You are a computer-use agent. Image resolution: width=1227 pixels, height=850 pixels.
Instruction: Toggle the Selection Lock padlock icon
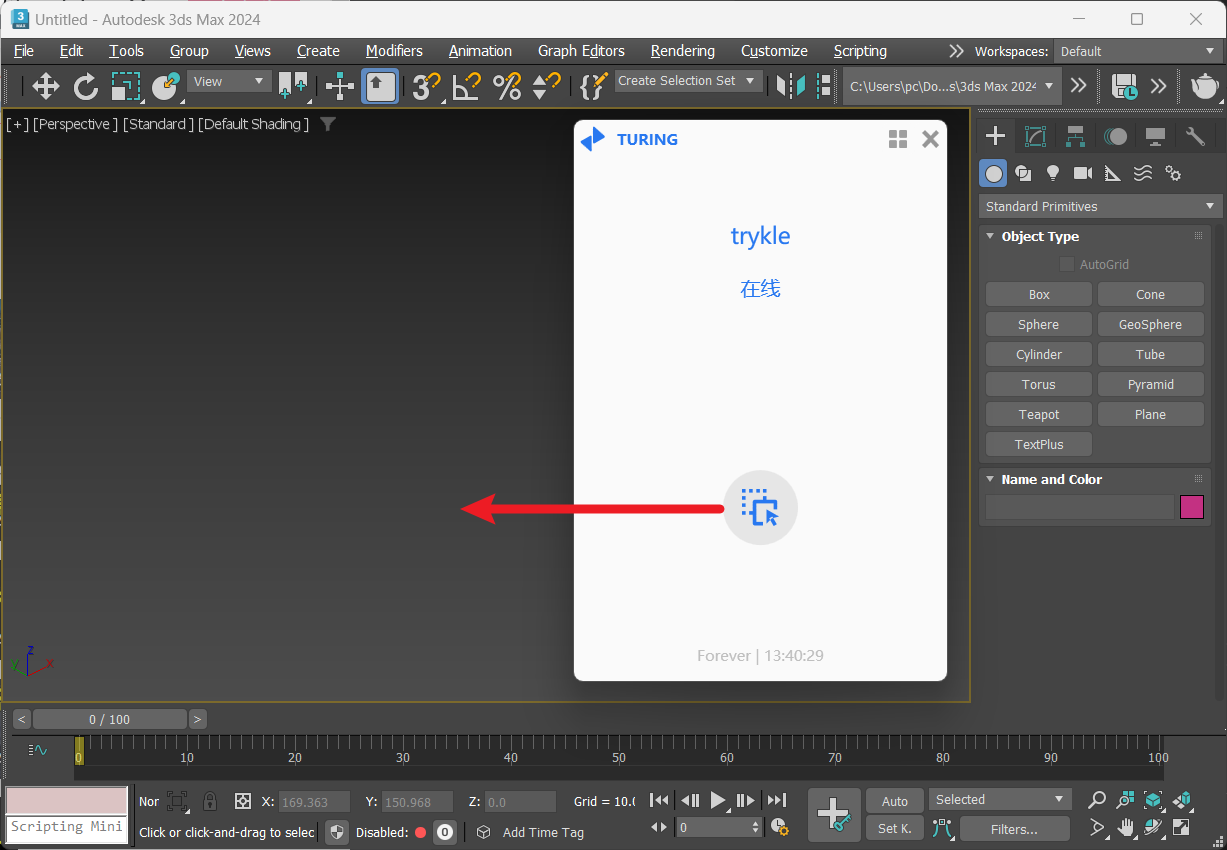coord(210,801)
